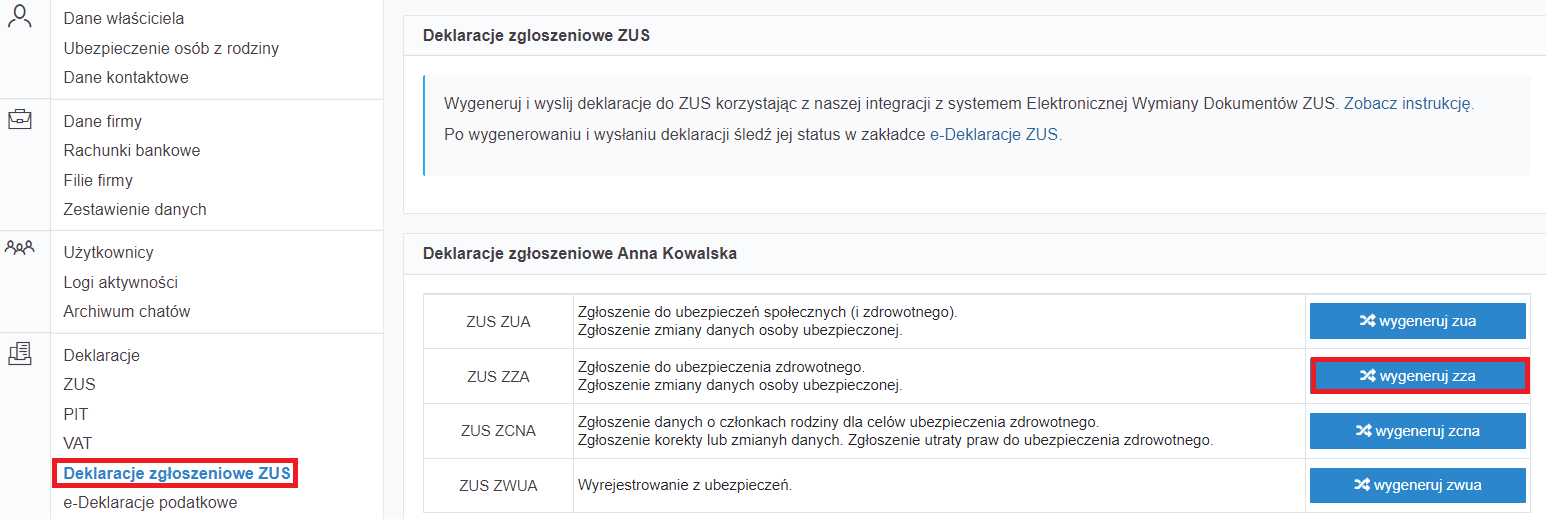Go to Dane kontaktowe

pos(126,77)
